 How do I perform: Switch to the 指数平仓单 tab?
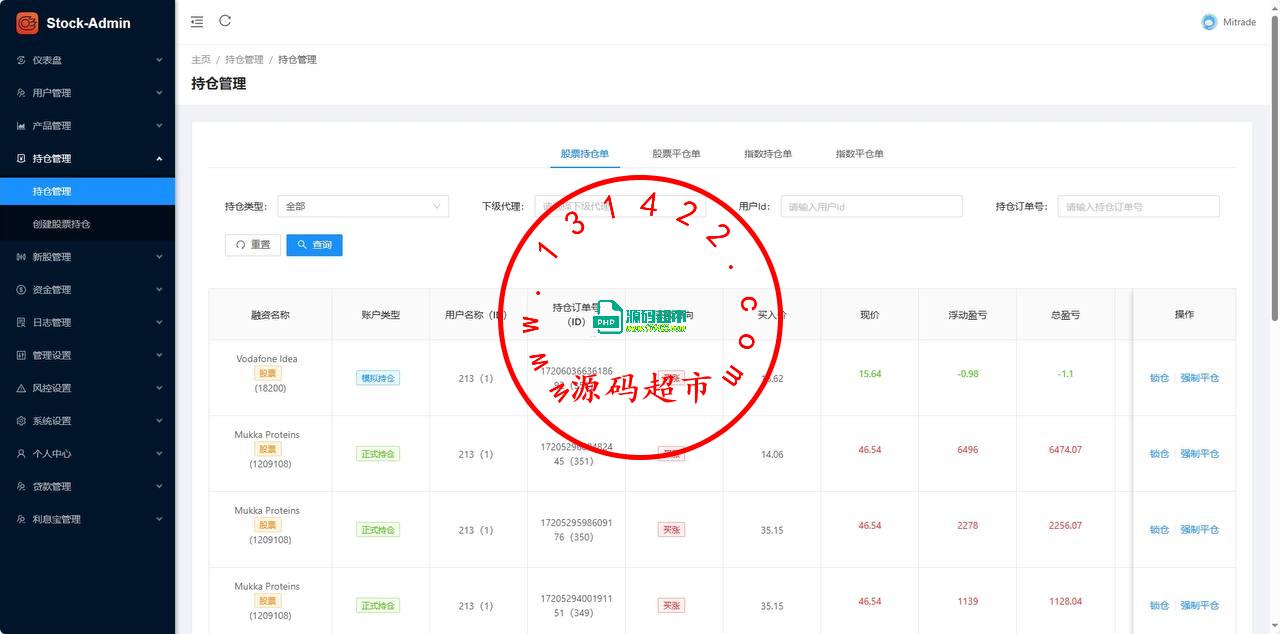860,154
